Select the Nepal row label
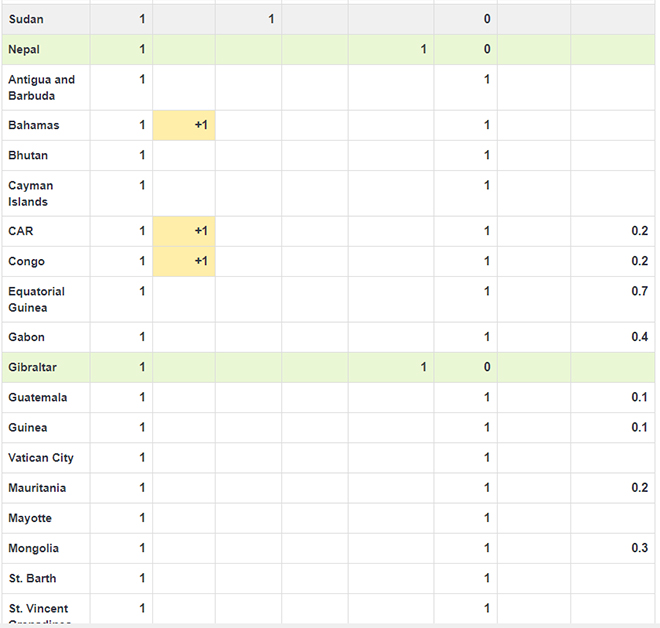 (x=24, y=49)
